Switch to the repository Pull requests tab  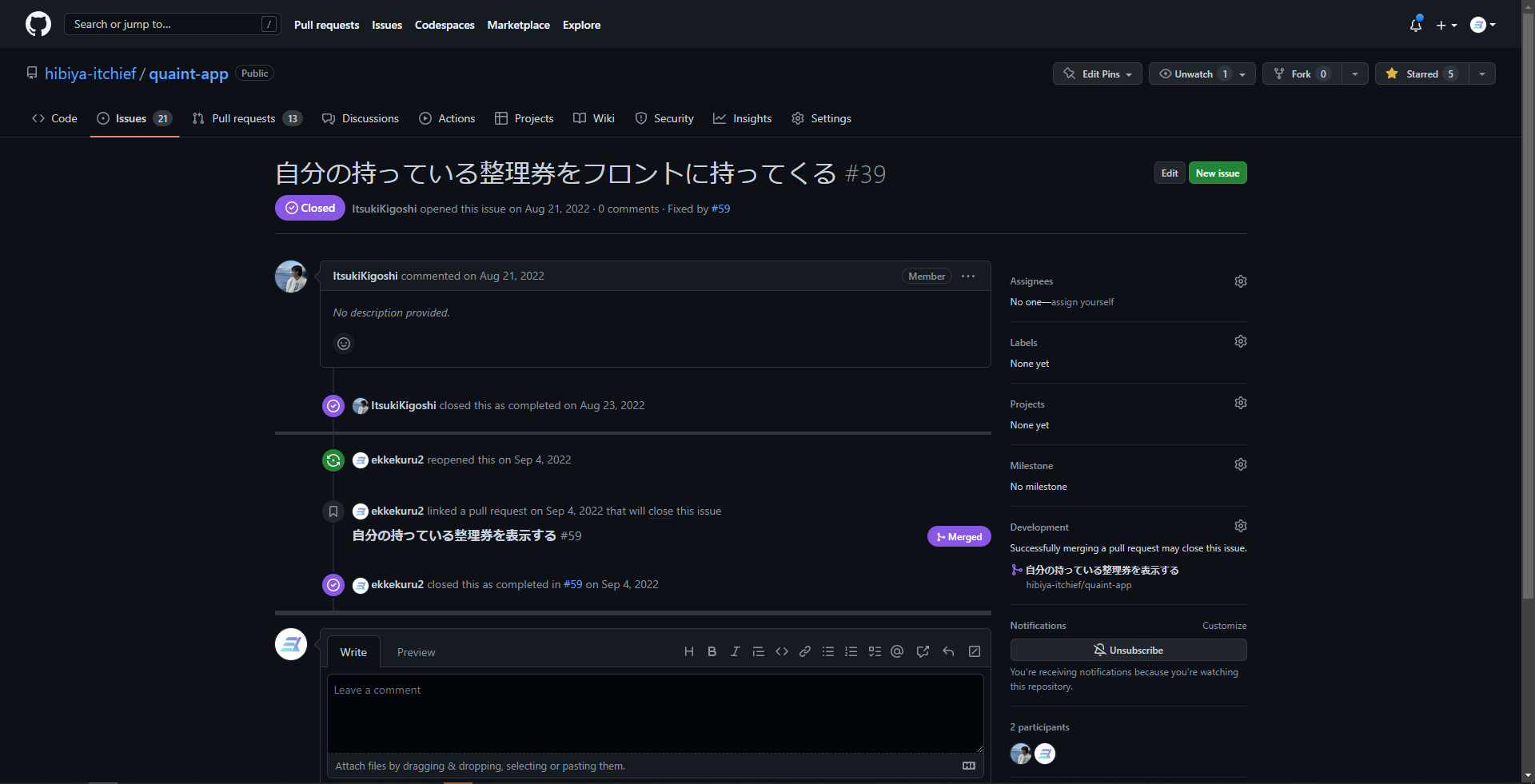pos(247,118)
